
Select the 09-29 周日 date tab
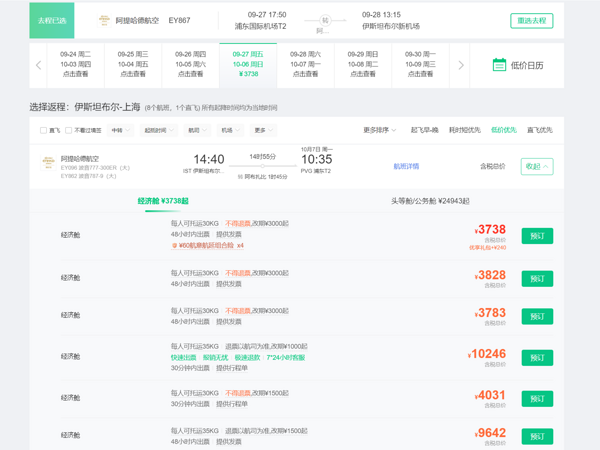coord(363,65)
